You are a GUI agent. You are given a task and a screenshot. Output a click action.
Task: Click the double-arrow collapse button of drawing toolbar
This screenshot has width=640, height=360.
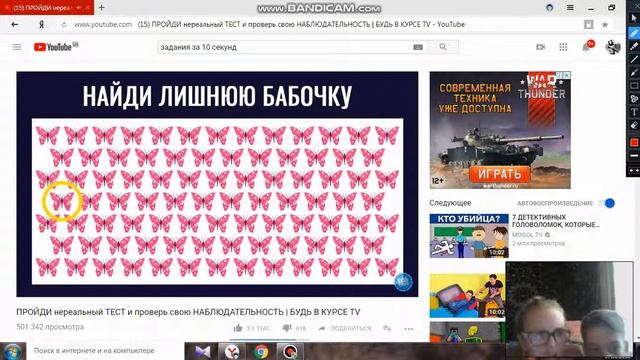633,170
